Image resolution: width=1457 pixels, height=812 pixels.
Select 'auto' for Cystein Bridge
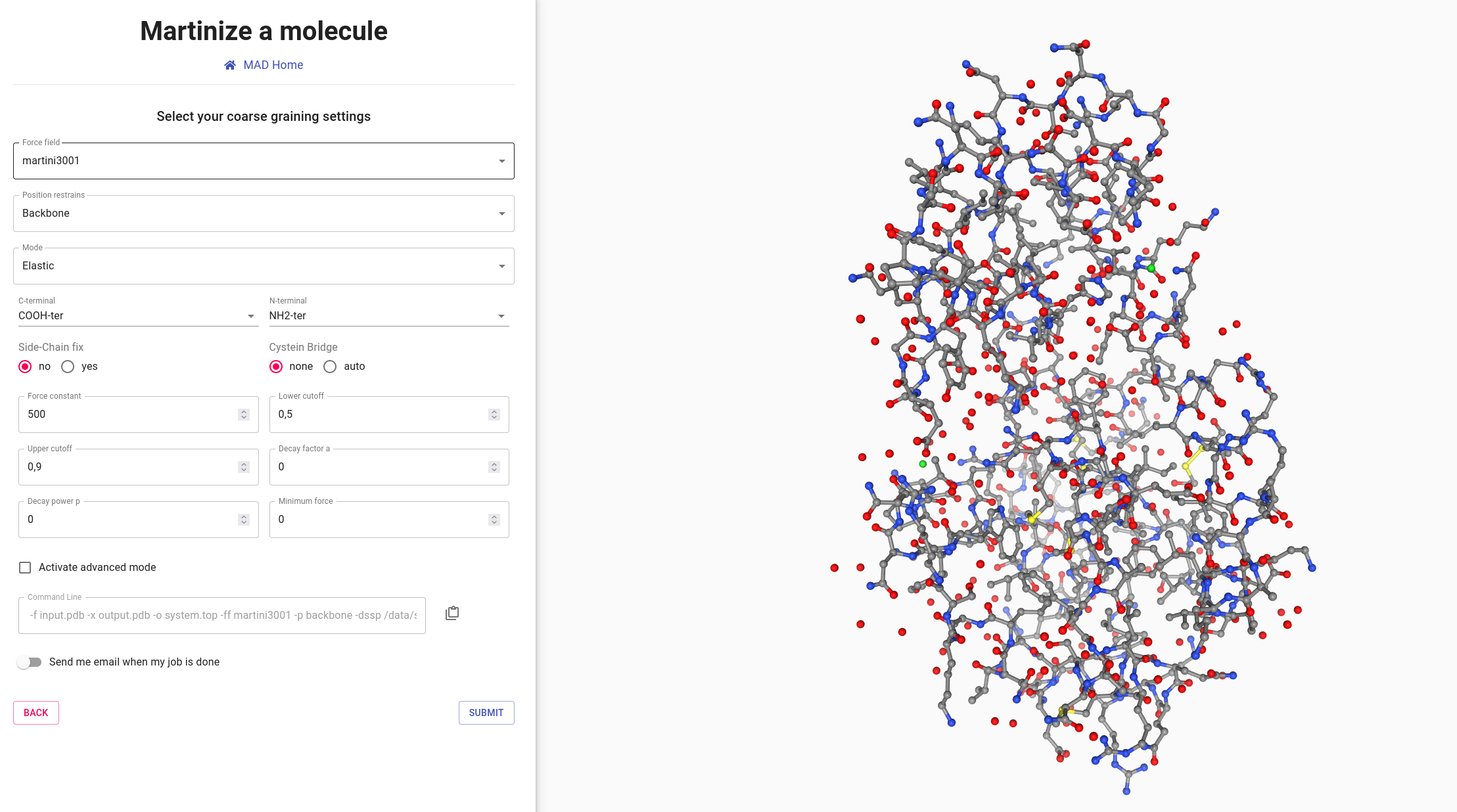tap(330, 367)
